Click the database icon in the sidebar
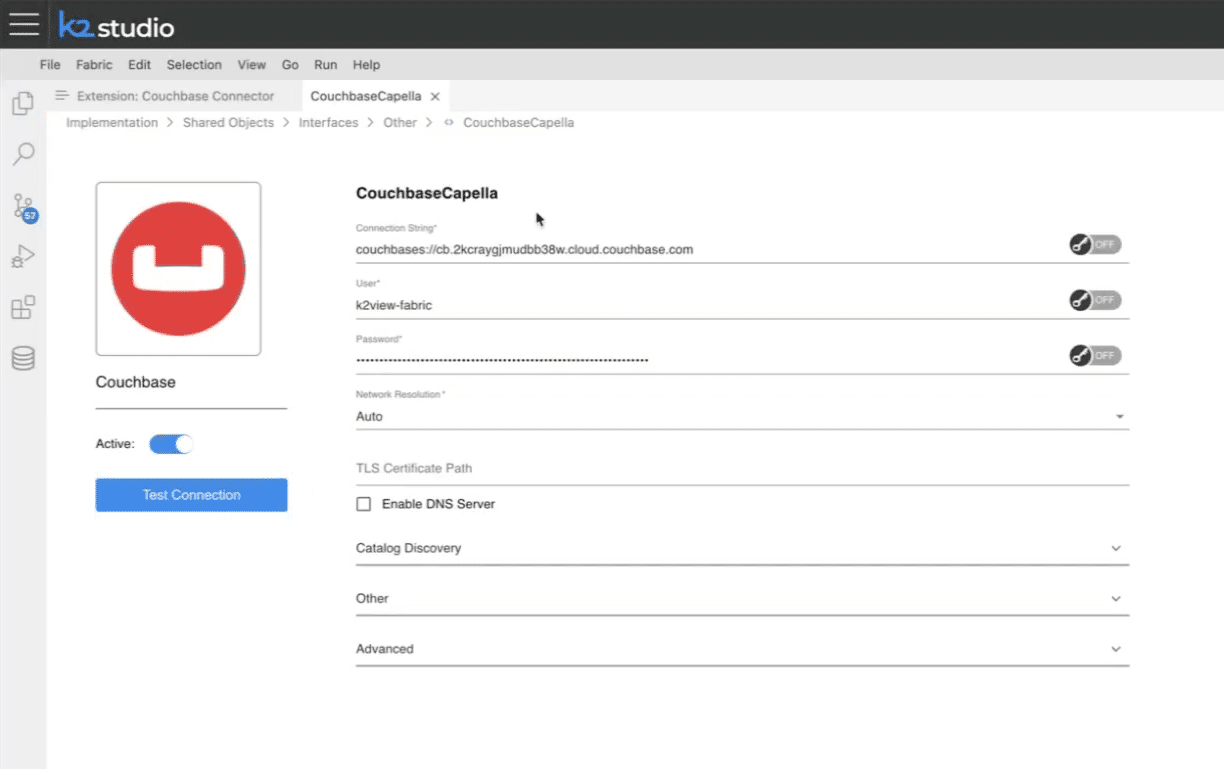This screenshot has width=1224, height=769. point(21,358)
